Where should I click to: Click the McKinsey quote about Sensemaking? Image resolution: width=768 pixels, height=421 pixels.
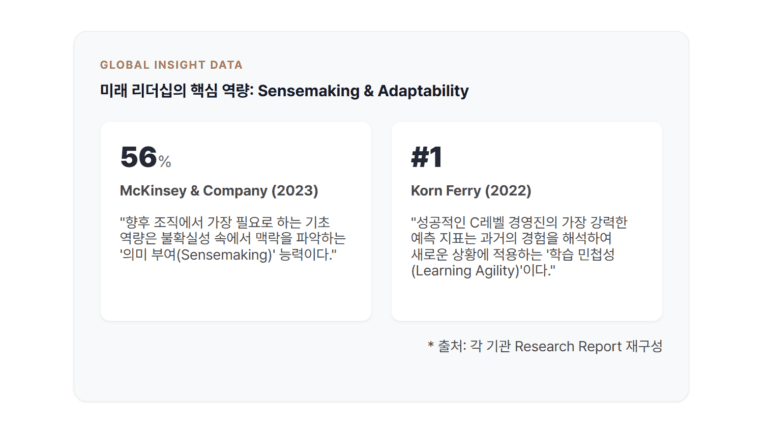[233, 238]
